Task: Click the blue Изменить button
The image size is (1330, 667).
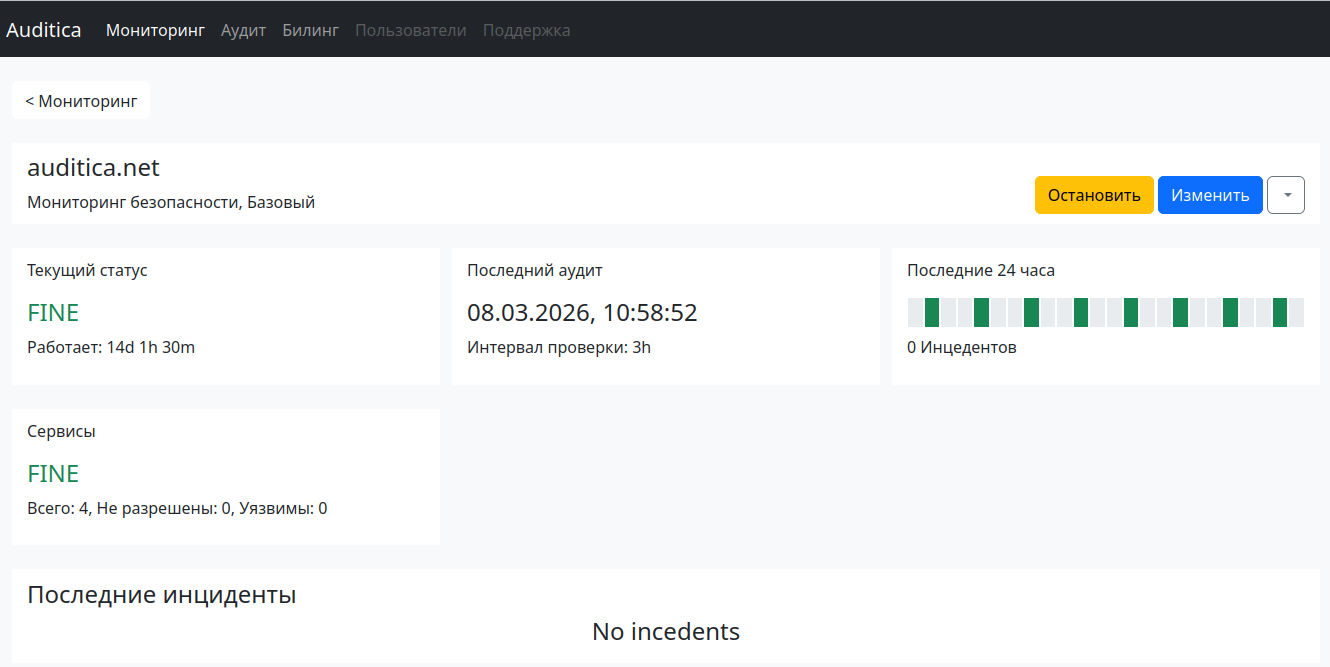Action: click(x=1210, y=195)
